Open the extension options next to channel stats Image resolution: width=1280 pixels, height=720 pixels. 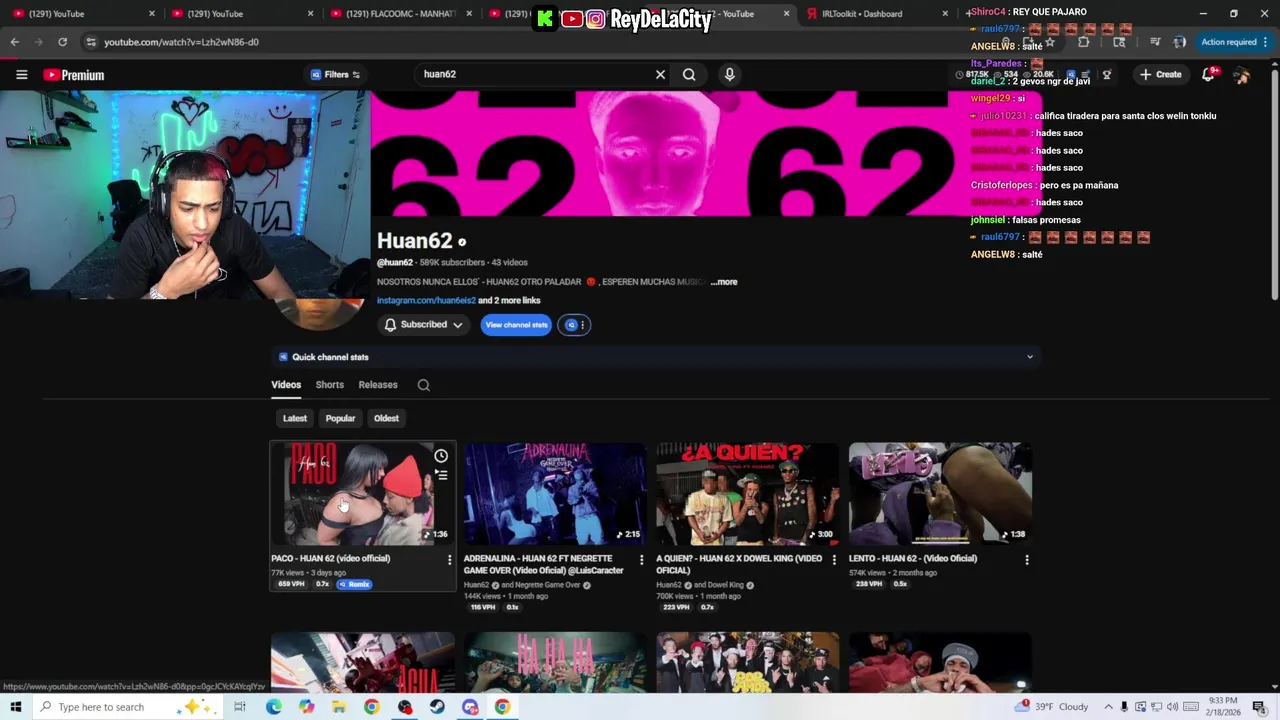pyautogui.click(x=575, y=325)
